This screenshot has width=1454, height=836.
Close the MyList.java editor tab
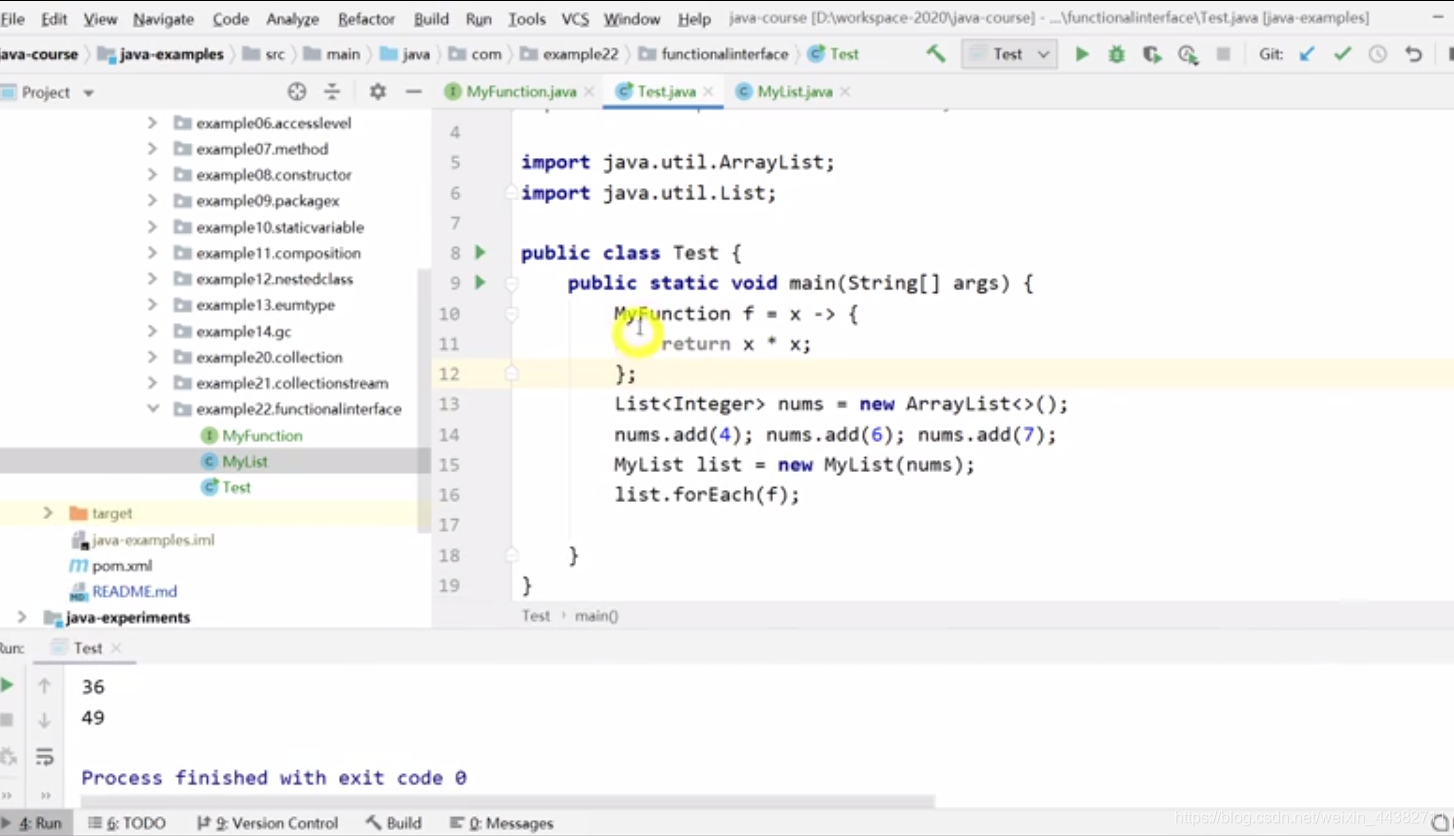click(x=844, y=92)
